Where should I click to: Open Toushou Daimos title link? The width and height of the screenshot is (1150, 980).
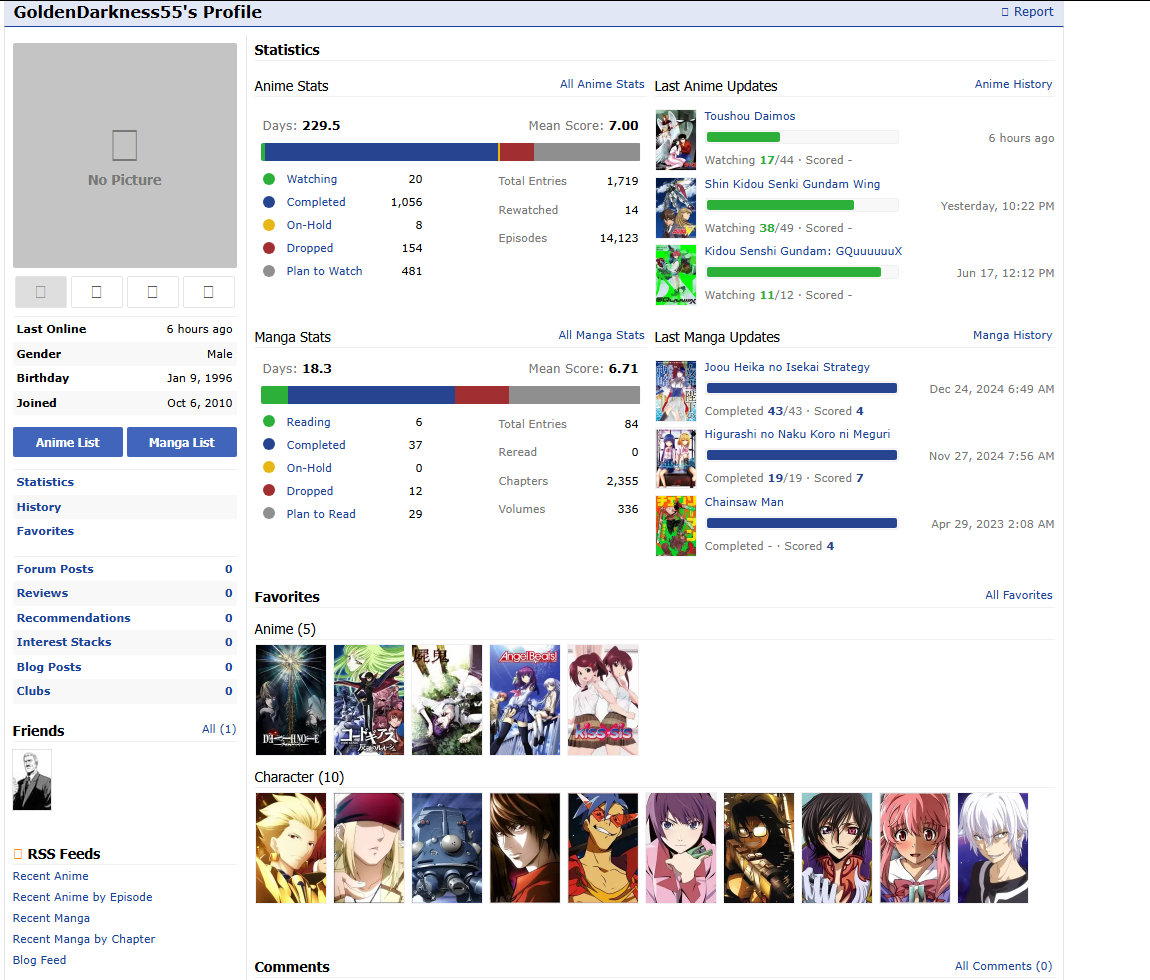pyautogui.click(x=750, y=116)
